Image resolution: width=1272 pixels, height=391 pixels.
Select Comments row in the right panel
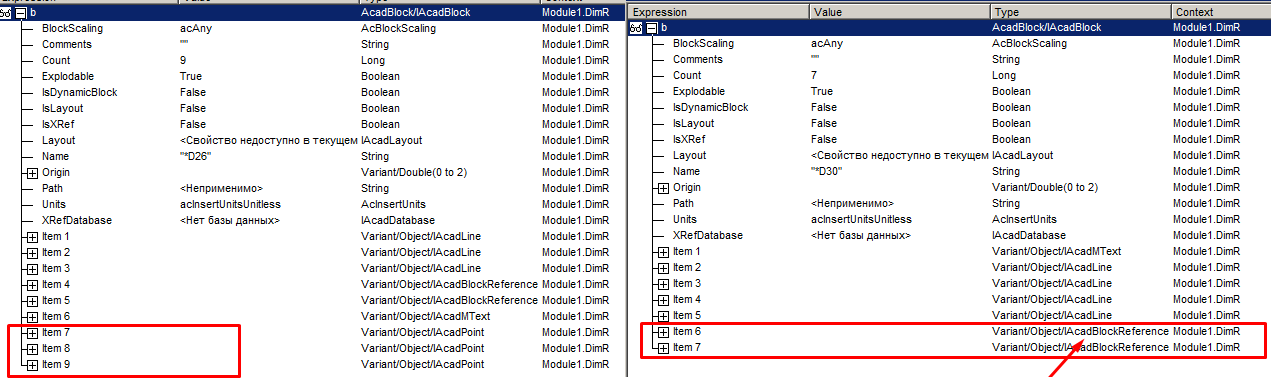pos(950,59)
